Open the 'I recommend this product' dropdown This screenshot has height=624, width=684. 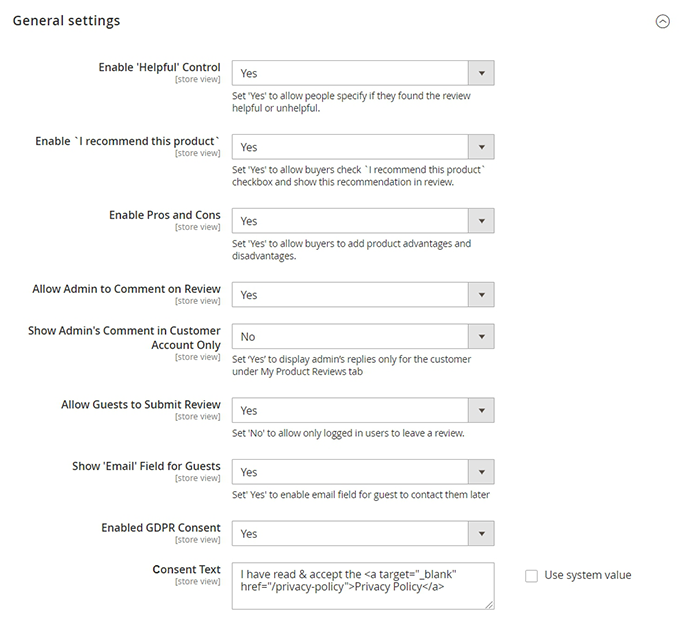pyautogui.click(x=363, y=147)
